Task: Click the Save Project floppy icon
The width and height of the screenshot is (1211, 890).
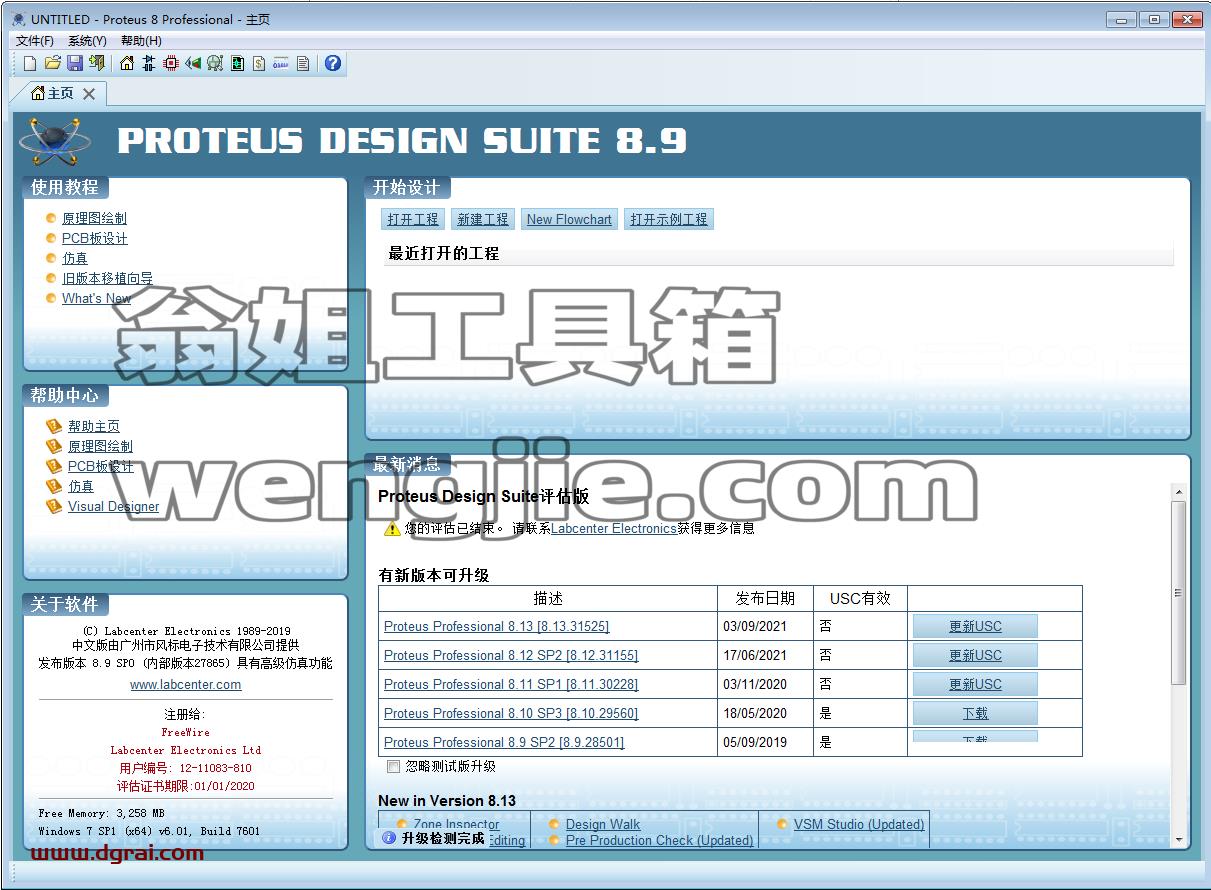Action: (75, 63)
